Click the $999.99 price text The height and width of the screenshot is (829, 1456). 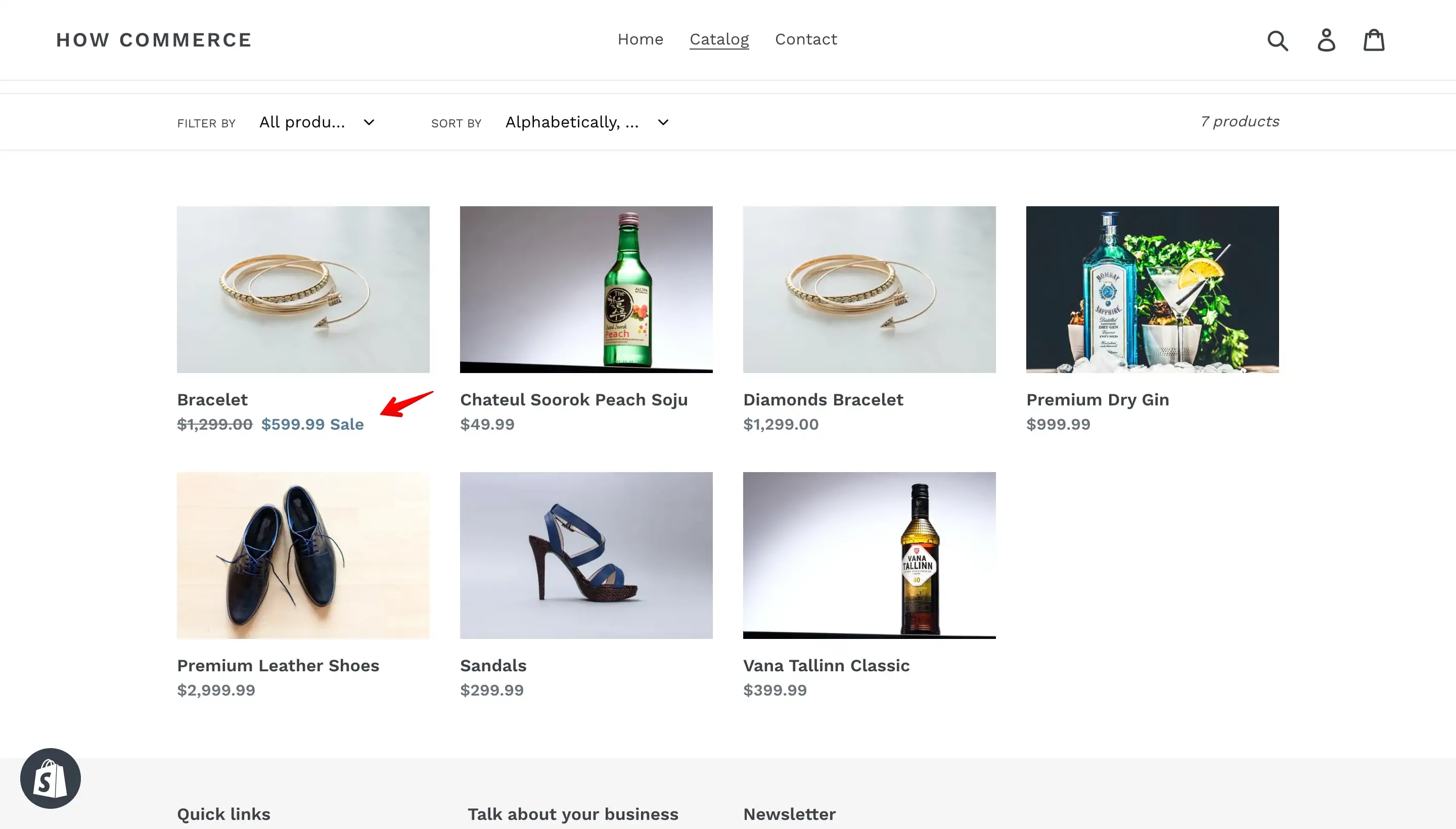pos(1058,424)
